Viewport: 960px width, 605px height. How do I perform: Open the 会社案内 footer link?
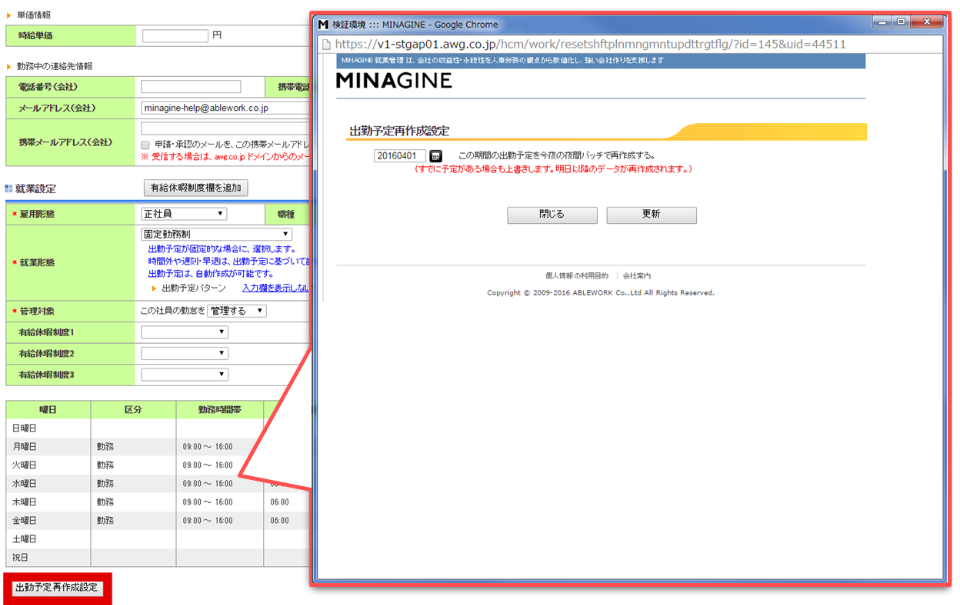pos(637,276)
